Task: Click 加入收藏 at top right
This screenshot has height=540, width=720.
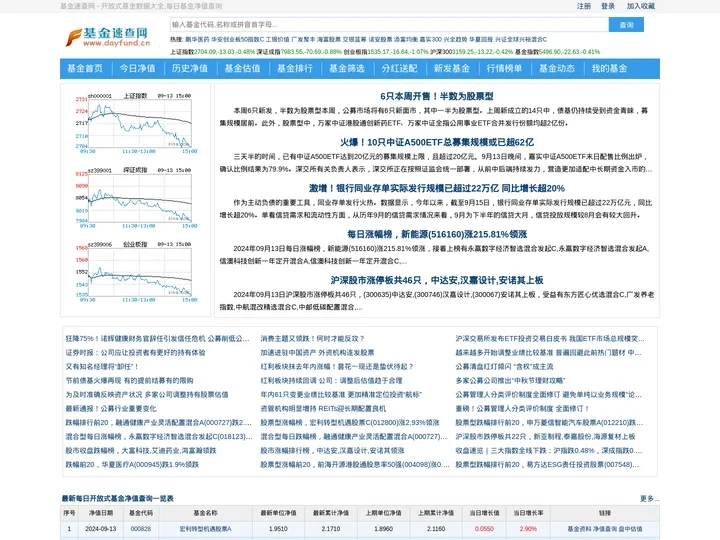Action: [x=641, y=6]
